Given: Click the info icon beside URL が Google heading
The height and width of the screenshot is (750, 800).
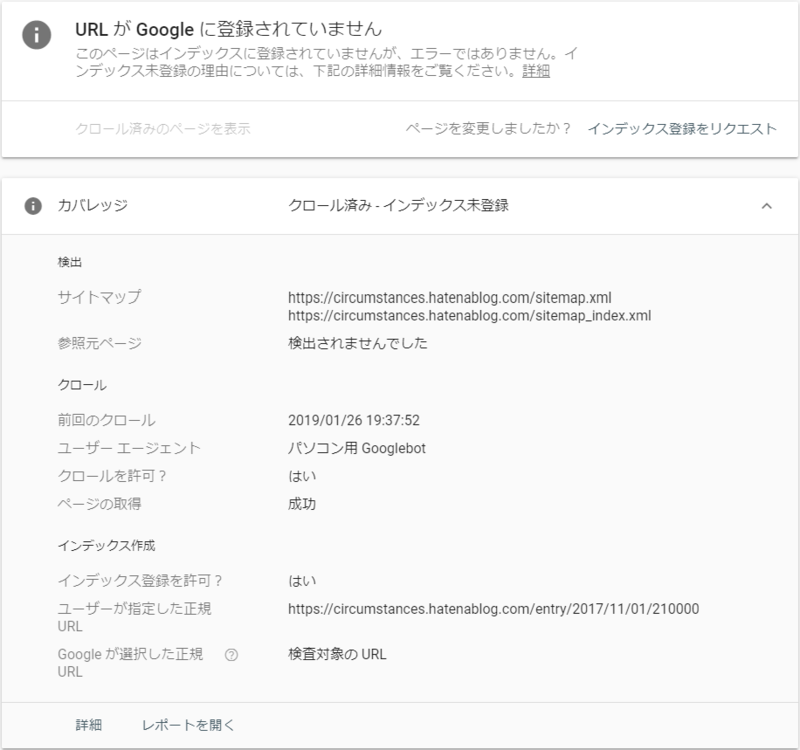Looking at the screenshot, I should (x=36, y=35).
